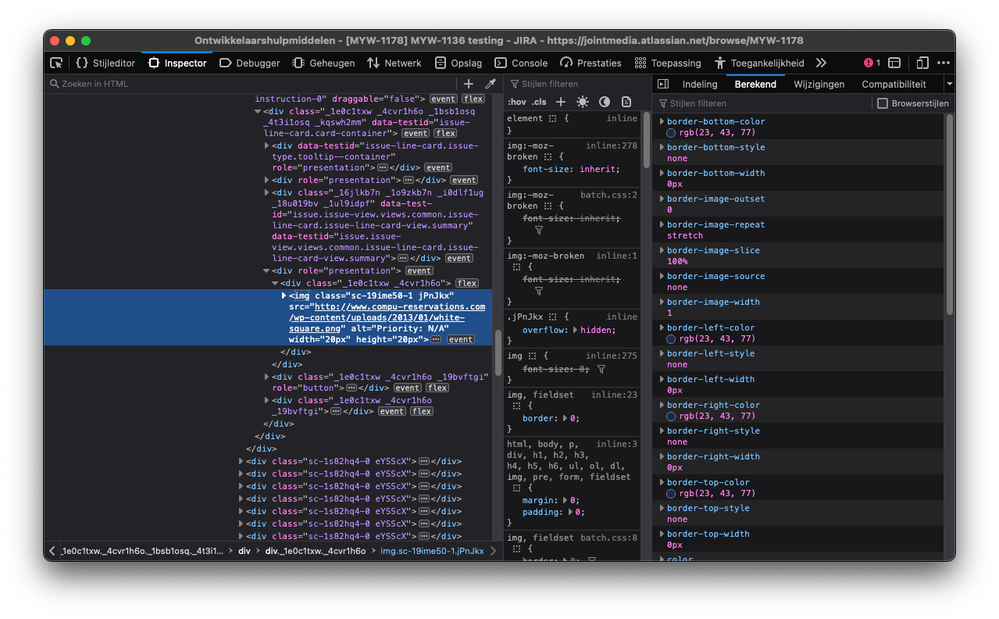The height and width of the screenshot is (619, 999).
Task: Toggle flex badge after draggable="false"
Action: (473, 99)
